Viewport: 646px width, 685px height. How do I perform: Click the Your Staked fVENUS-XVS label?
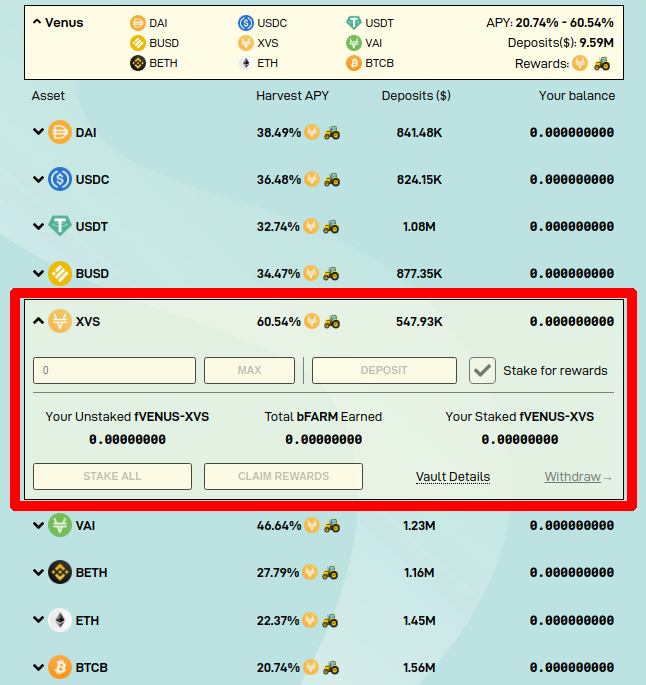[x=520, y=417]
